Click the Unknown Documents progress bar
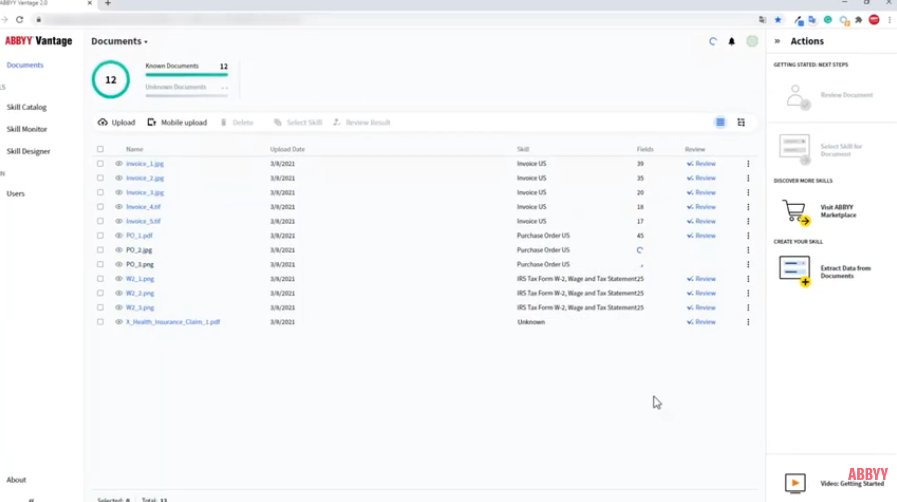This screenshot has width=897, height=502. pos(186,95)
